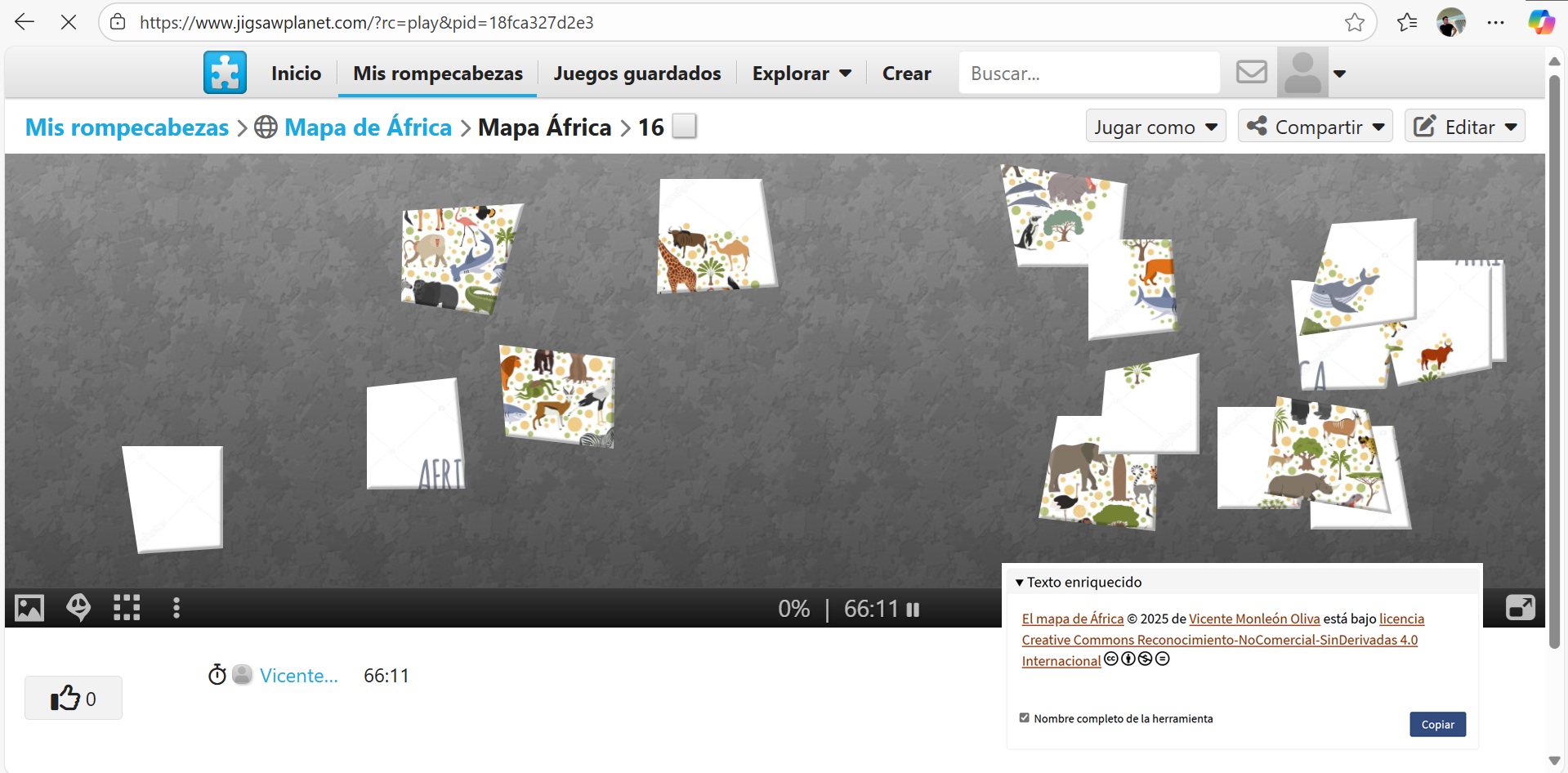Click the stopwatch icon next to Vicente
The width and height of the screenshot is (1568, 773).
(216, 675)
